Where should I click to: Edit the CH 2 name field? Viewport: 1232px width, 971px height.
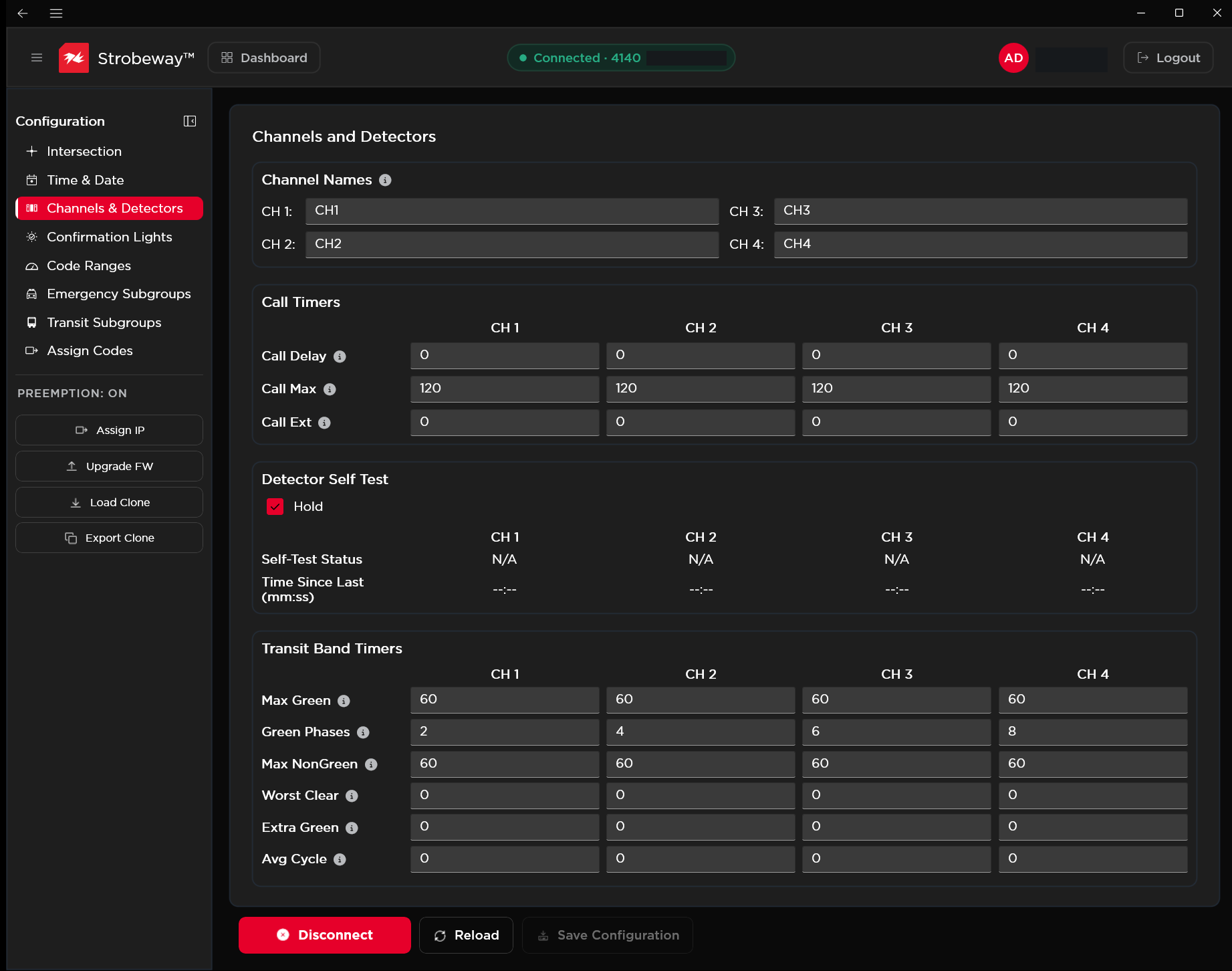coord(512,244)
